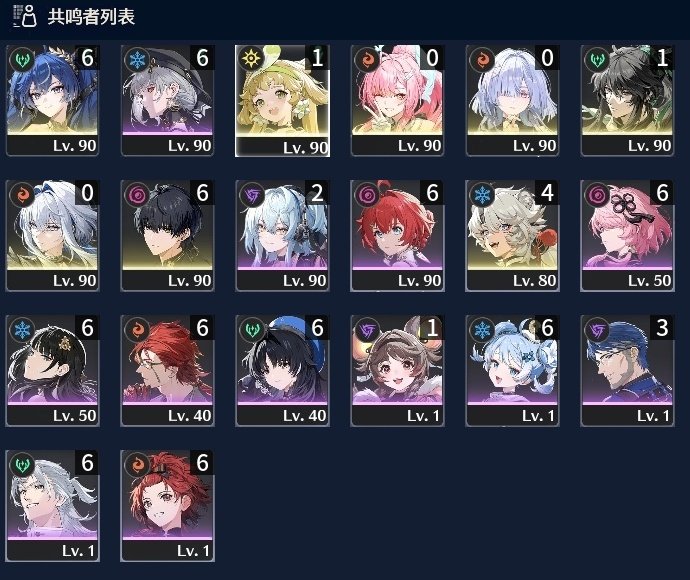Click the 共鸣者列表 title text

click(91, 17)
